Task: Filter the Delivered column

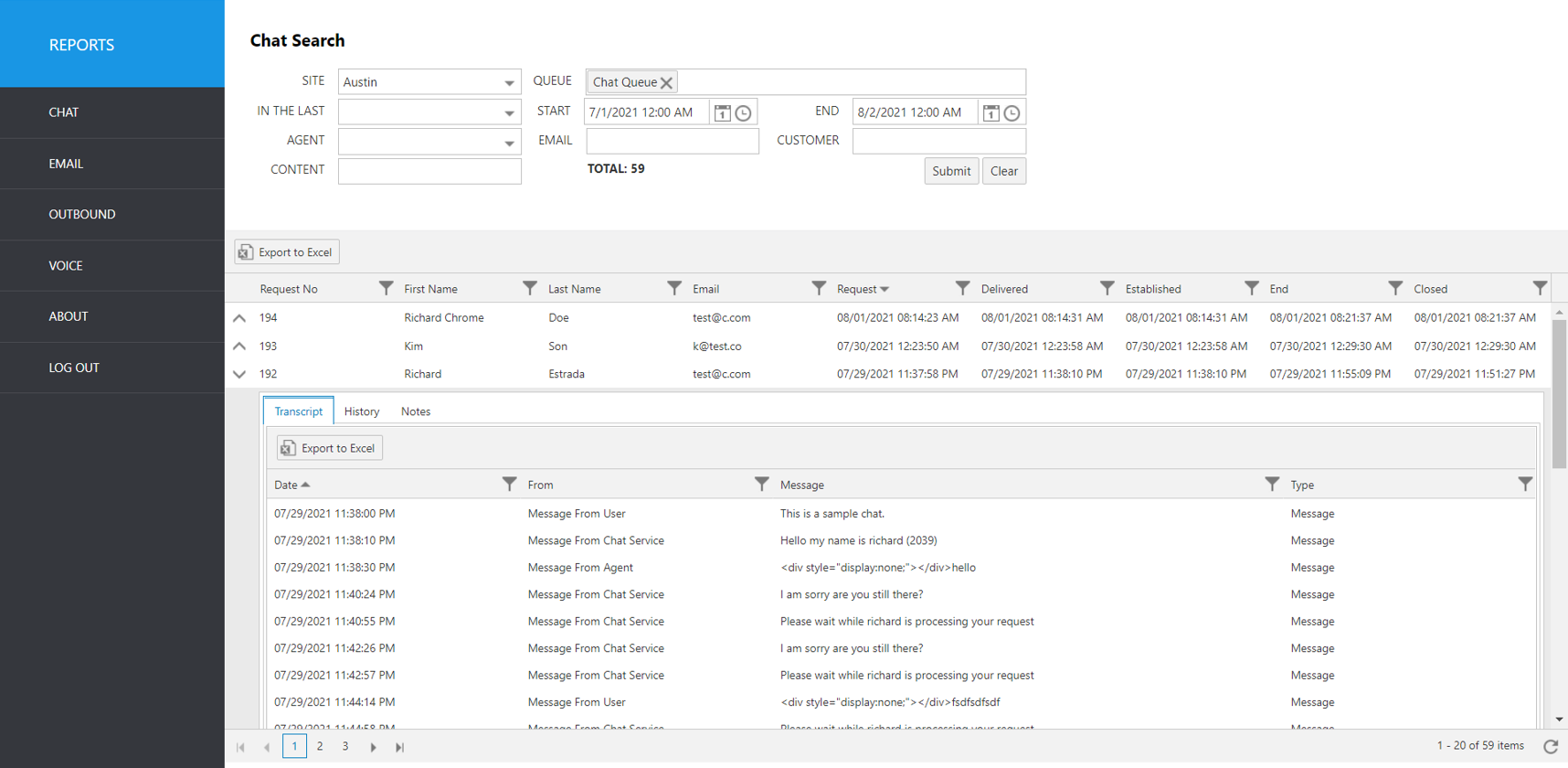Action: pyautogui.click(x=1107, y=288)
